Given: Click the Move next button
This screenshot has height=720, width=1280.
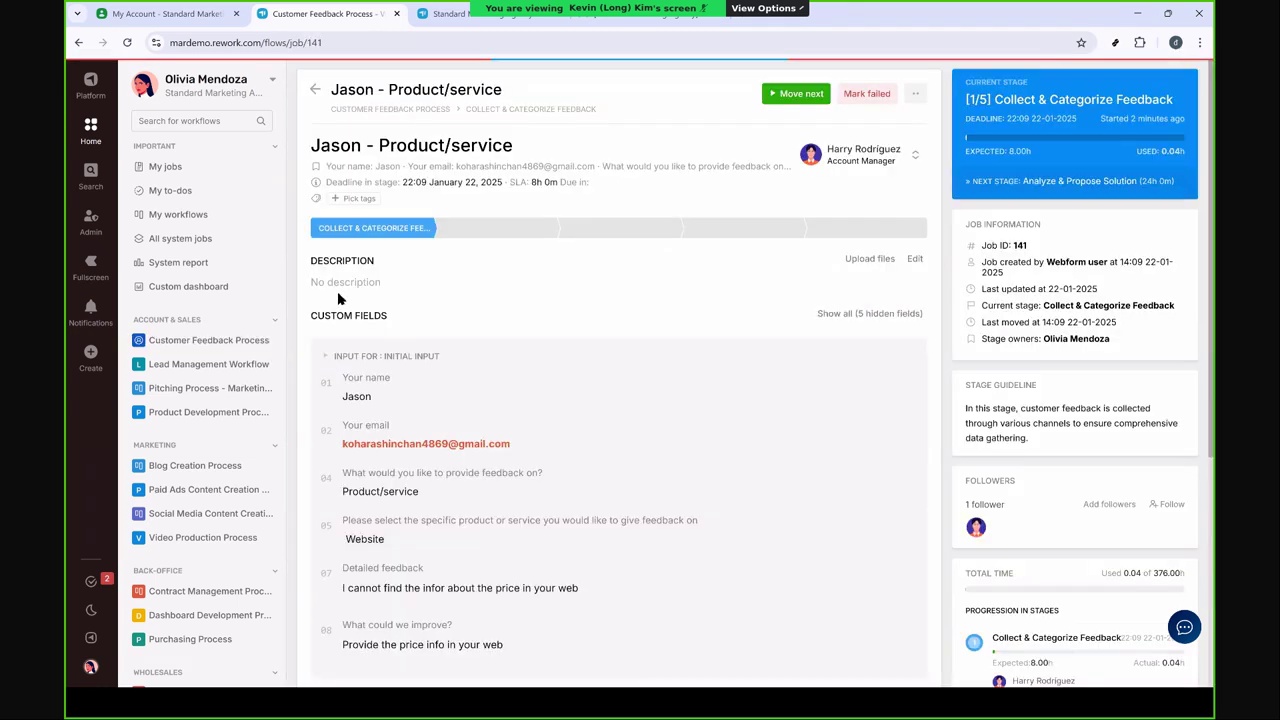Looking at the screenshot, I should point(796,94).
